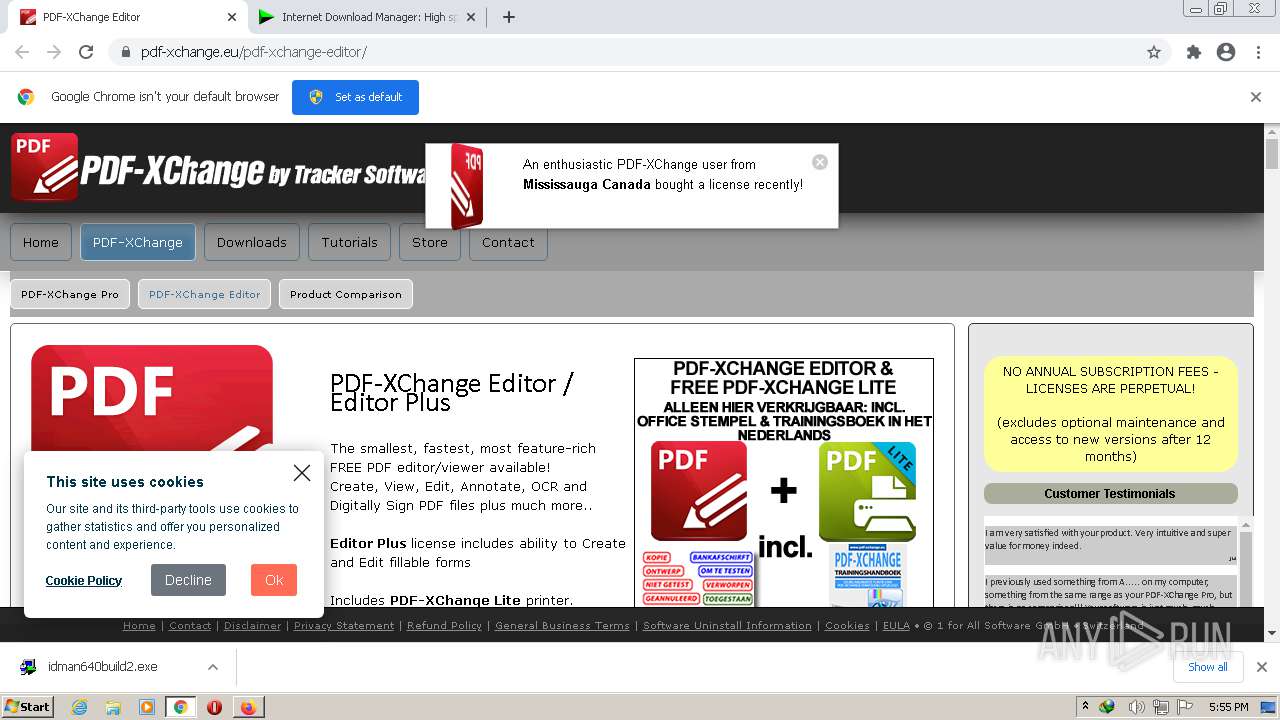Click the browser back arrow
The height and width of the screenshot is (720, 1280).
pos(22,52)
